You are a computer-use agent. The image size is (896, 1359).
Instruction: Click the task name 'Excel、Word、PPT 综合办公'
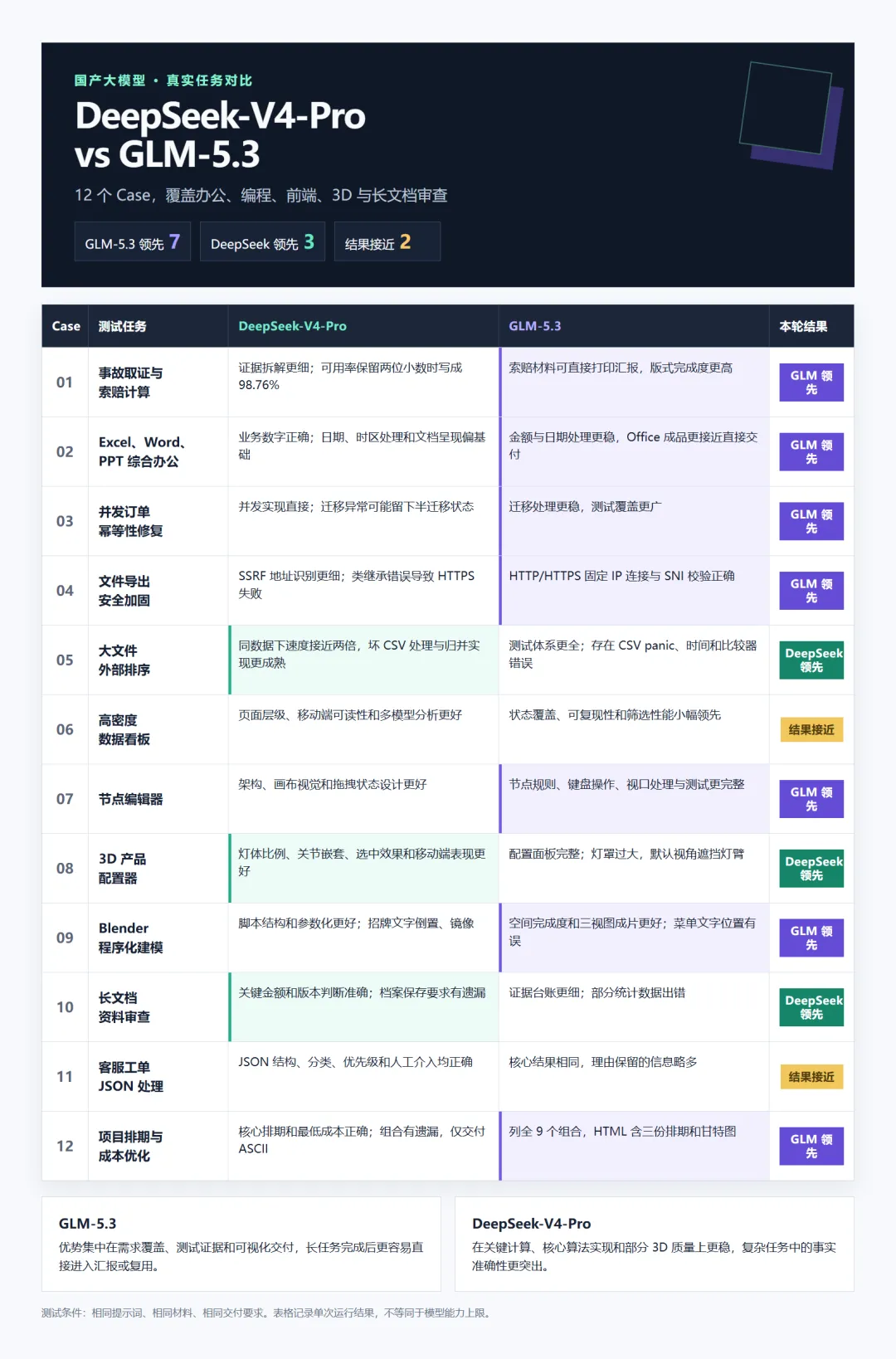(142, 452)
